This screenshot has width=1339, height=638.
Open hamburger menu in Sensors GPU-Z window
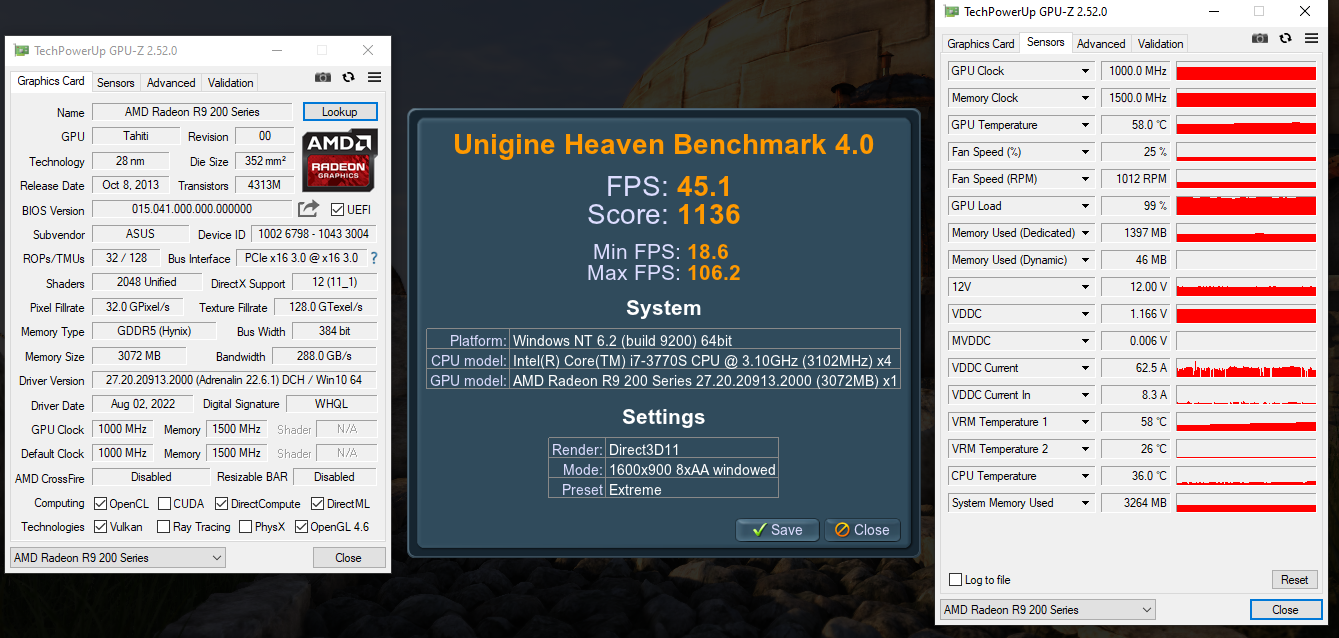(1311, 39)
